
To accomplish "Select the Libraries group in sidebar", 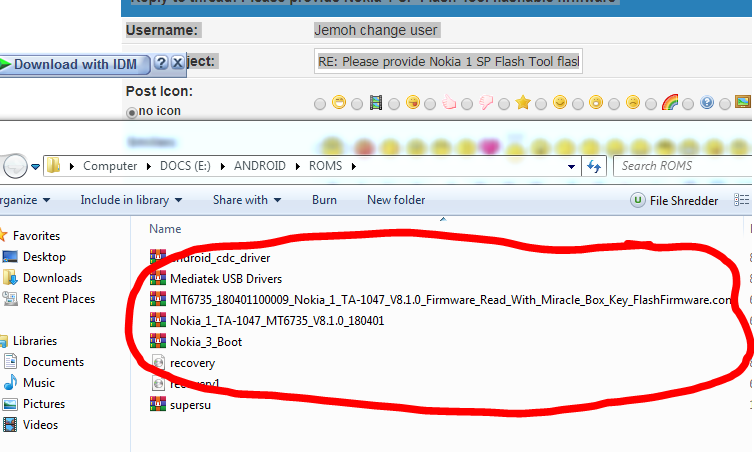I will (x=35, y=341).
